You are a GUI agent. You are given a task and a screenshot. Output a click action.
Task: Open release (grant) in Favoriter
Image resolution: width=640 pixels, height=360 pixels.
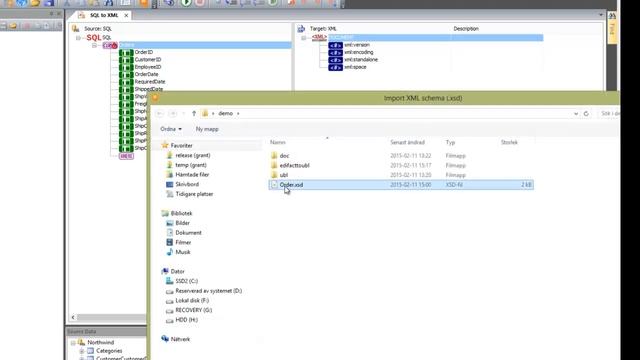tap(193, 155)
